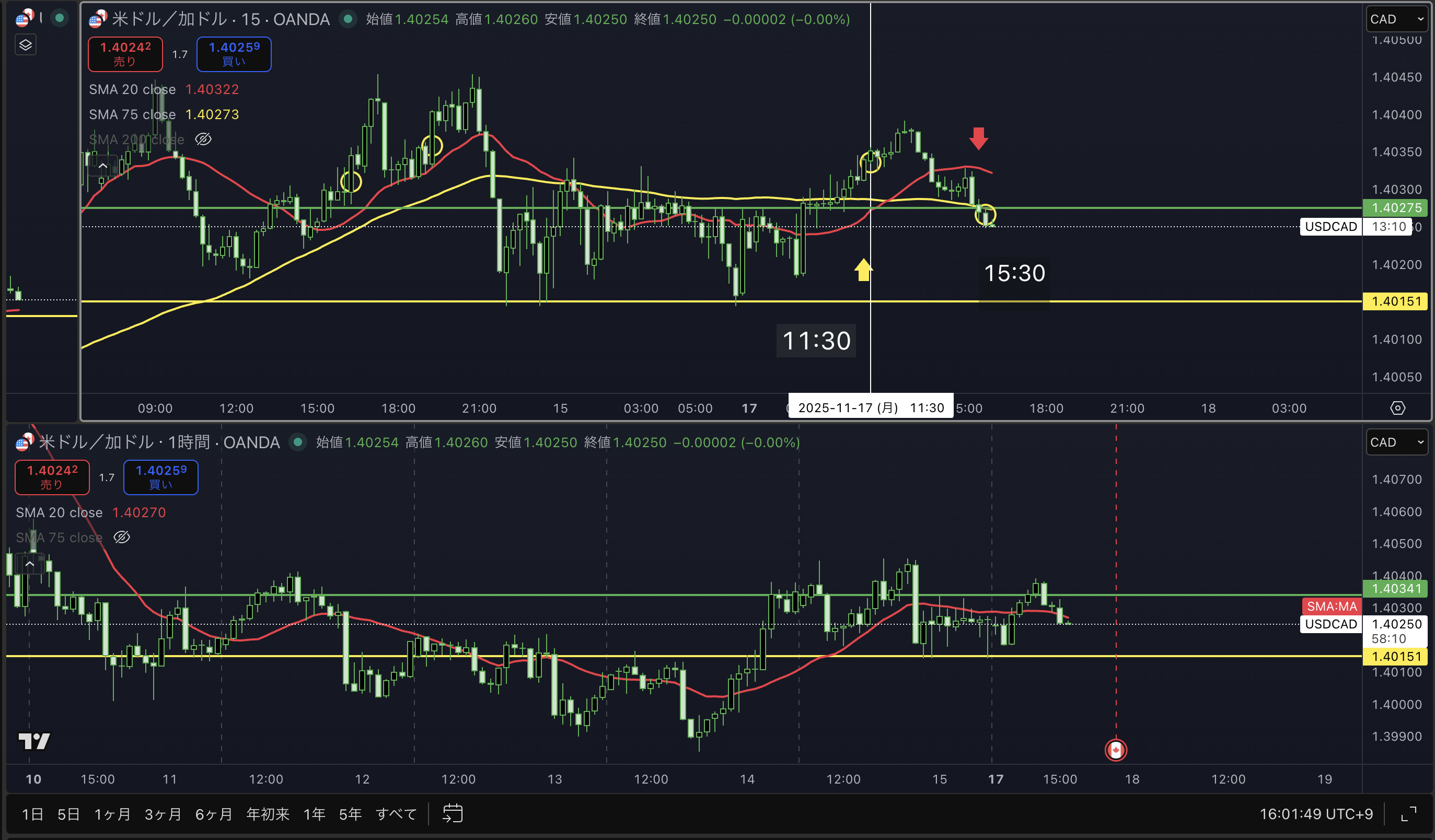Select the 年初来 date range
The width and height of the screenshot is (1435, 840).
point(268,814)
